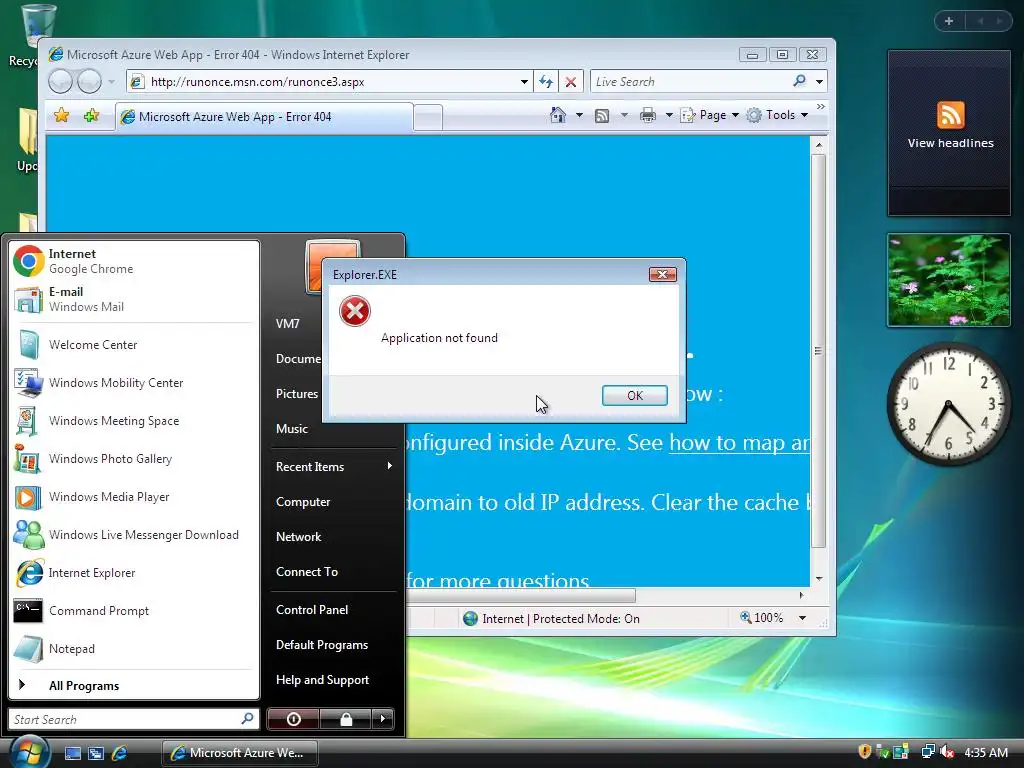Open the VM7 user folder
The width and height of the screenshot is (1024, 768).
point(287,323)
